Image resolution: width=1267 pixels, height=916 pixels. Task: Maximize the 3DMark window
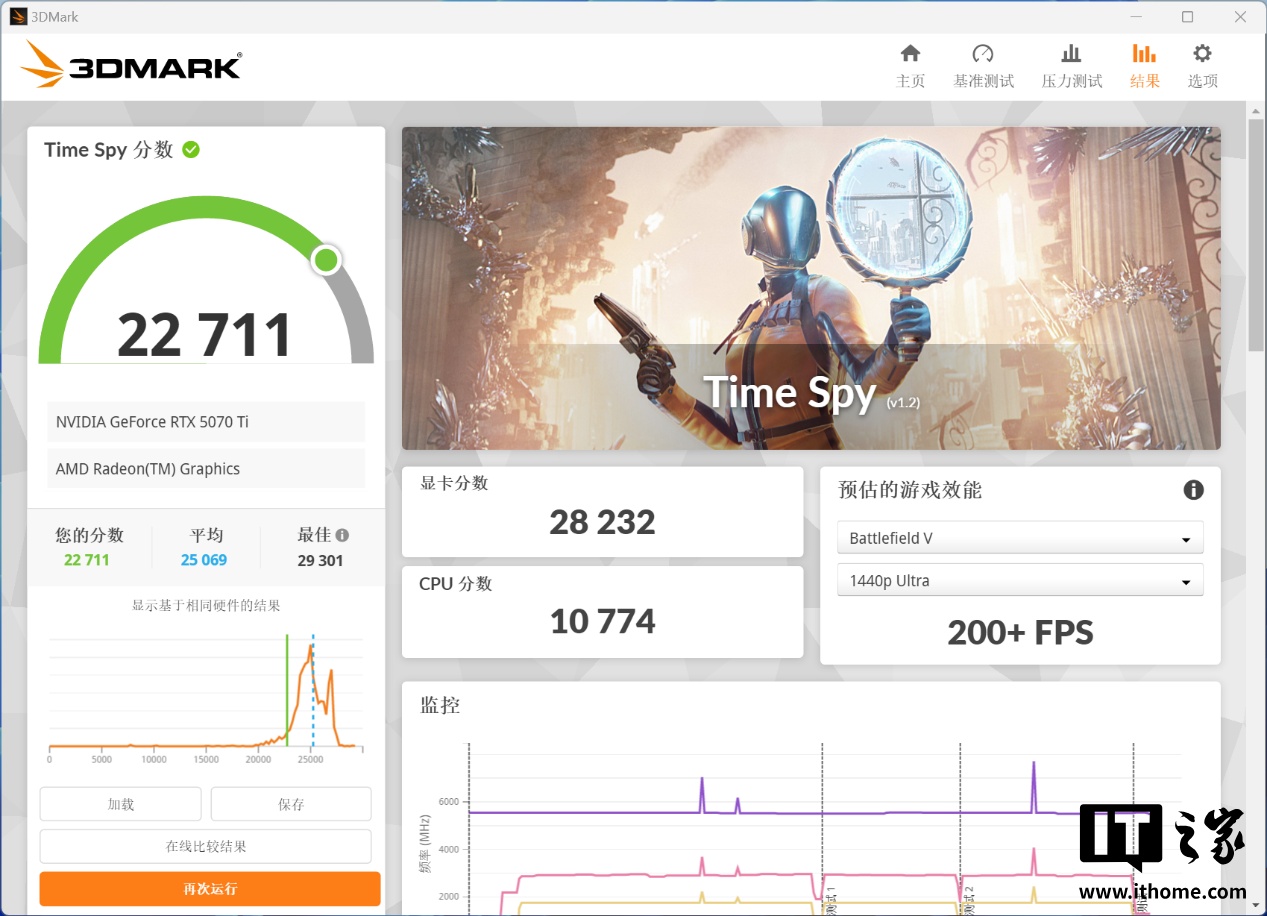tap(1187, 17)
